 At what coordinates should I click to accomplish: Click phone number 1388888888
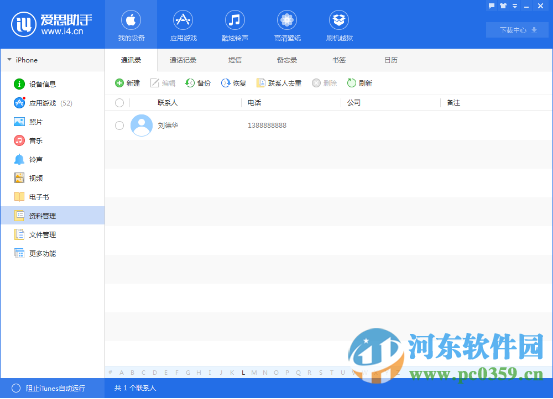pyautogui.click(x=267, y=125)
